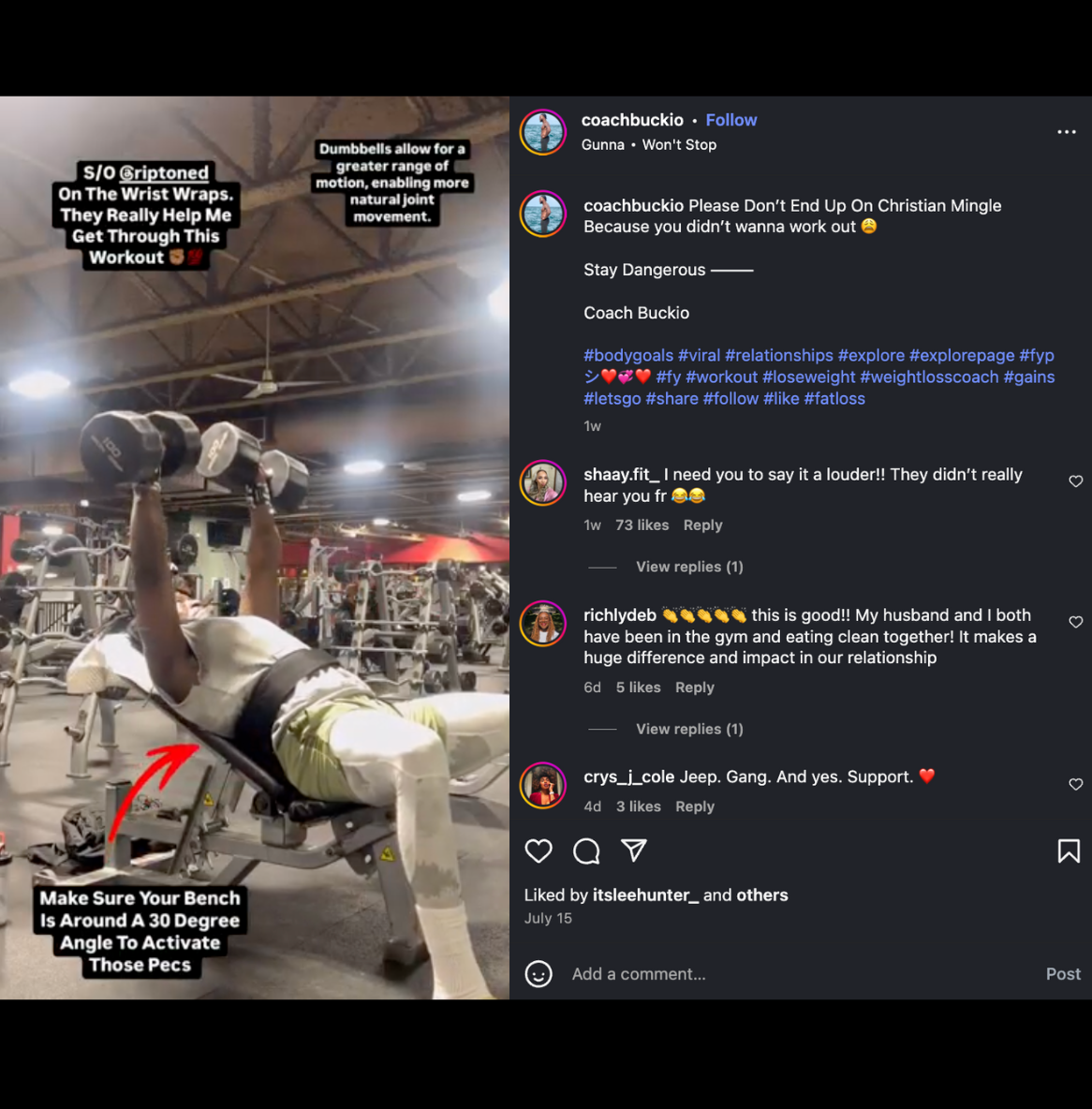Expand replies under richlydeb's comment
Viewport: 1092px width, 1109px height.
tap(689, 729)
